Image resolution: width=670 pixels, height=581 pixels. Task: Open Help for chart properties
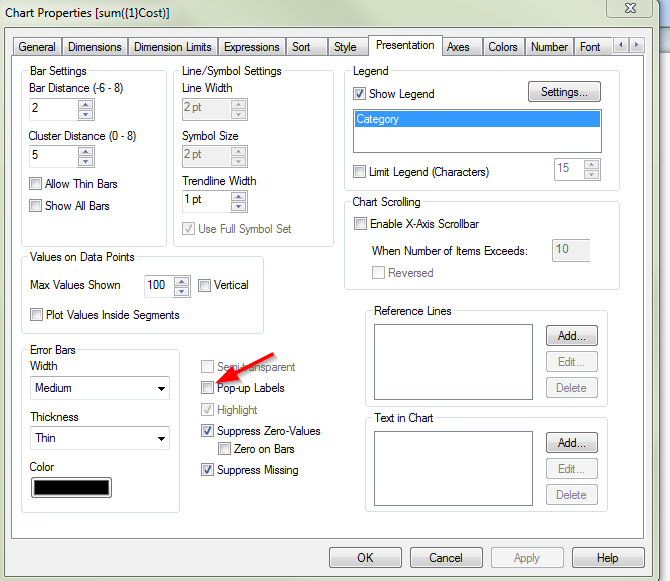click(x=608, y=558)
